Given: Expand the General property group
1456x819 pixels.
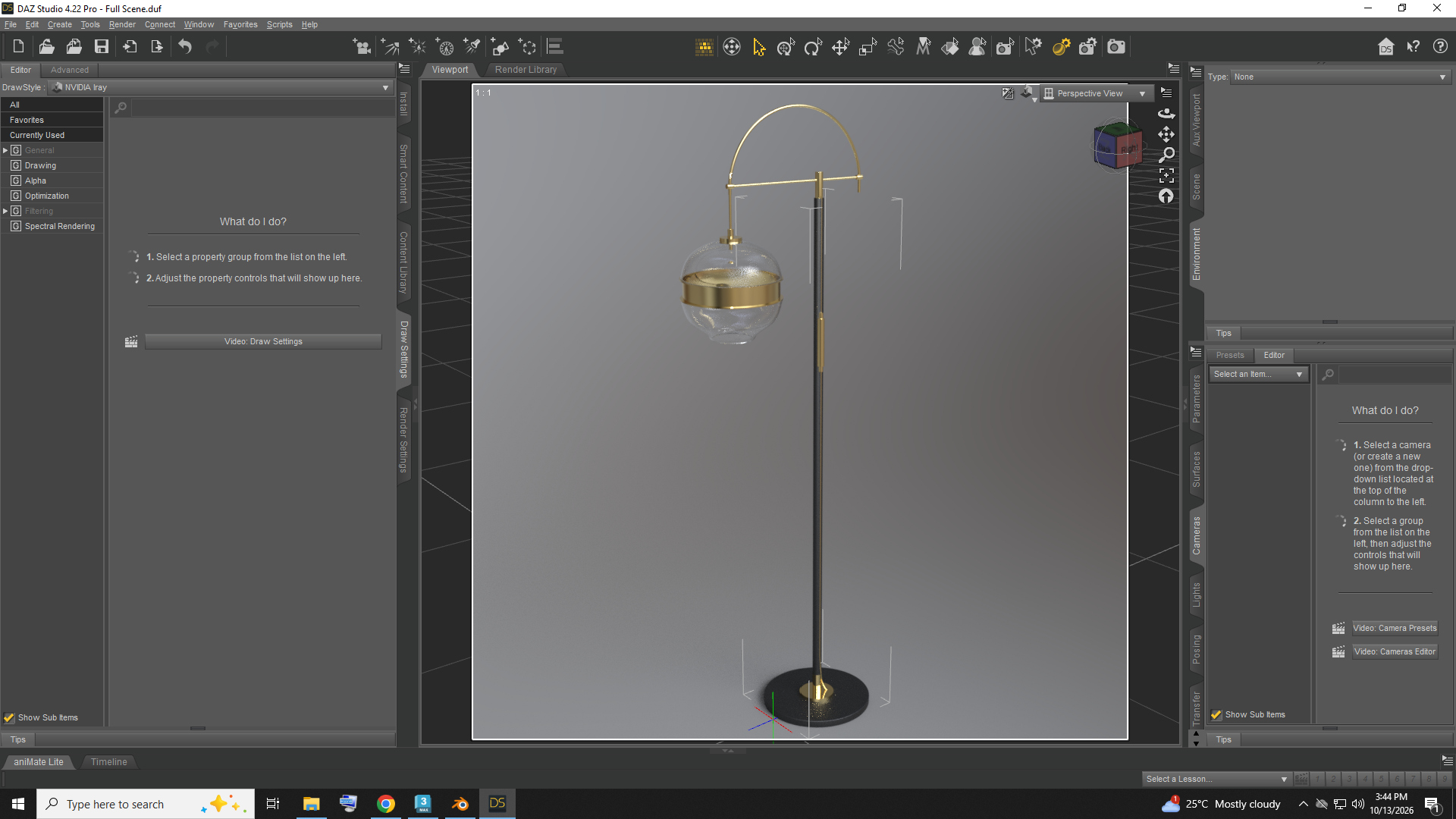Looking at the screenshot, I should (x=5, y=150).
